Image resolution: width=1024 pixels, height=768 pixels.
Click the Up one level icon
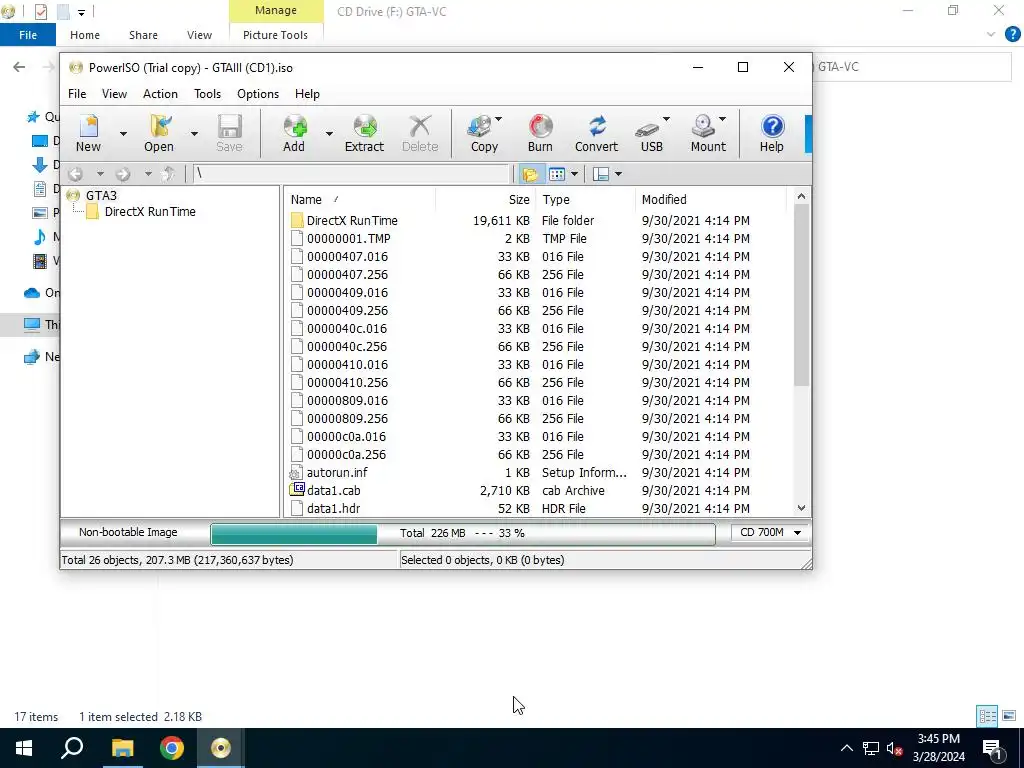pos(168,174)
